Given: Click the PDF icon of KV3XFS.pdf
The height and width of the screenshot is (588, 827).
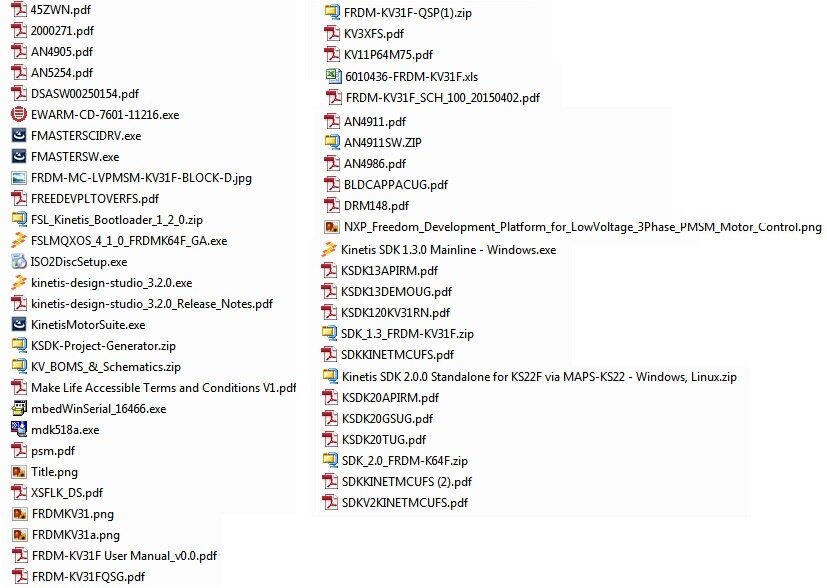Looking at the screenshot, I should 332,34.
